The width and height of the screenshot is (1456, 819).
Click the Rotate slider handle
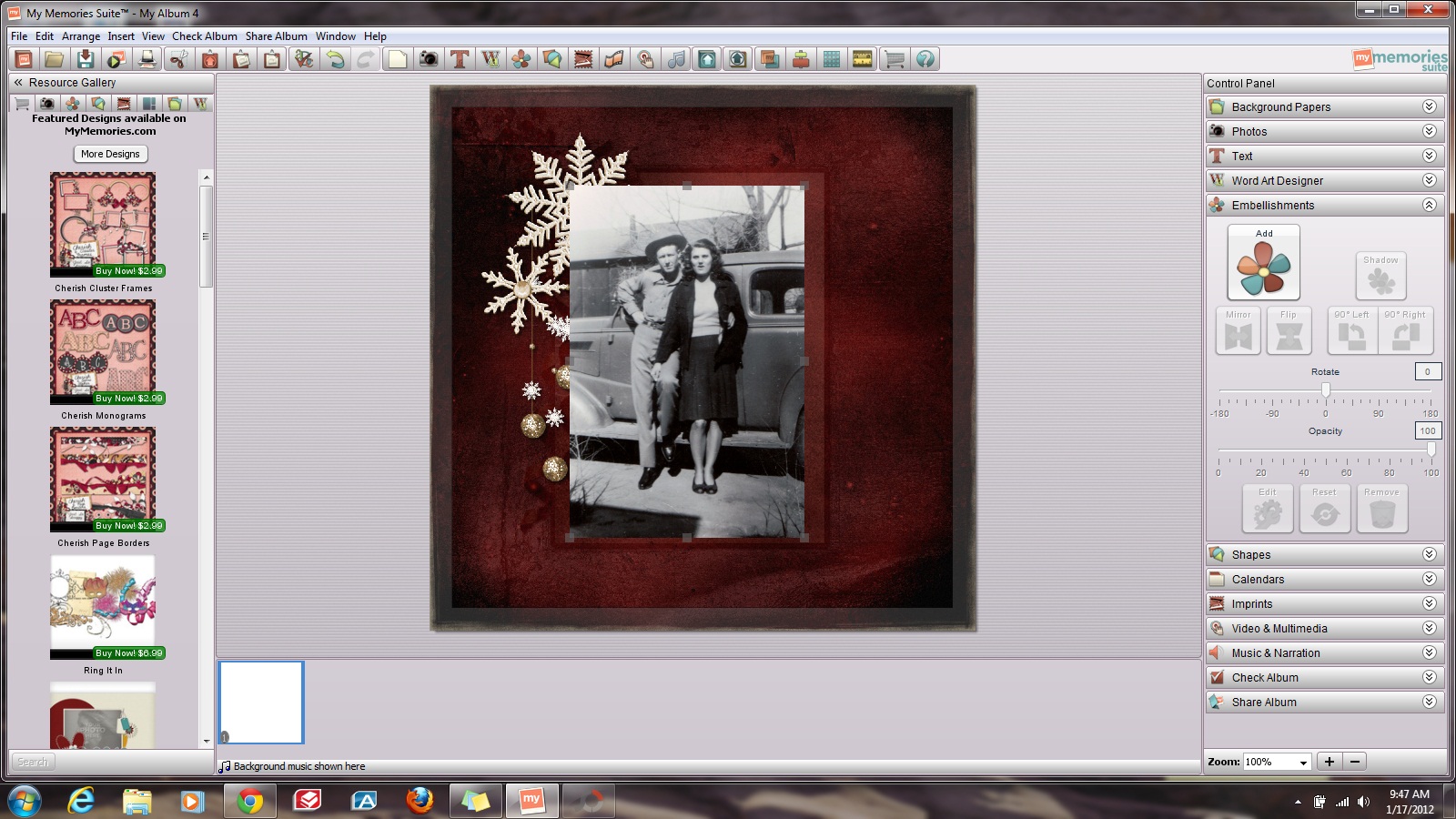click(x=1326, y=390)
